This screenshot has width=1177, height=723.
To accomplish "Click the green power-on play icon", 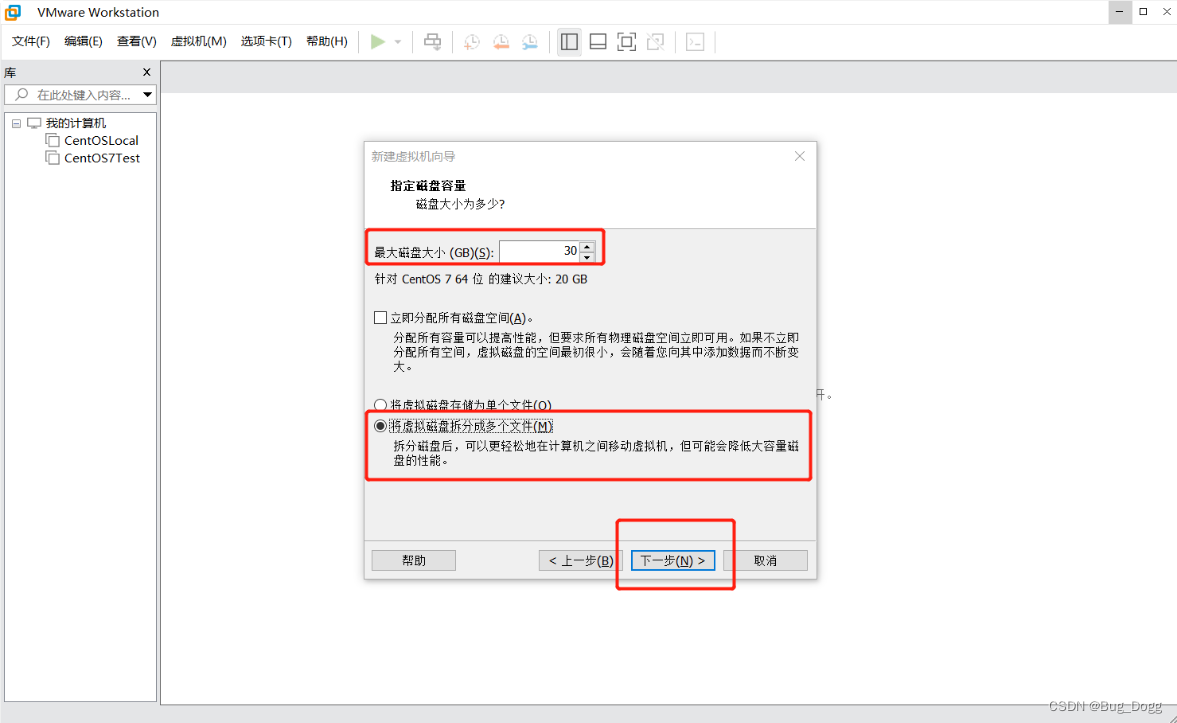I will click(x=378, y=42).
